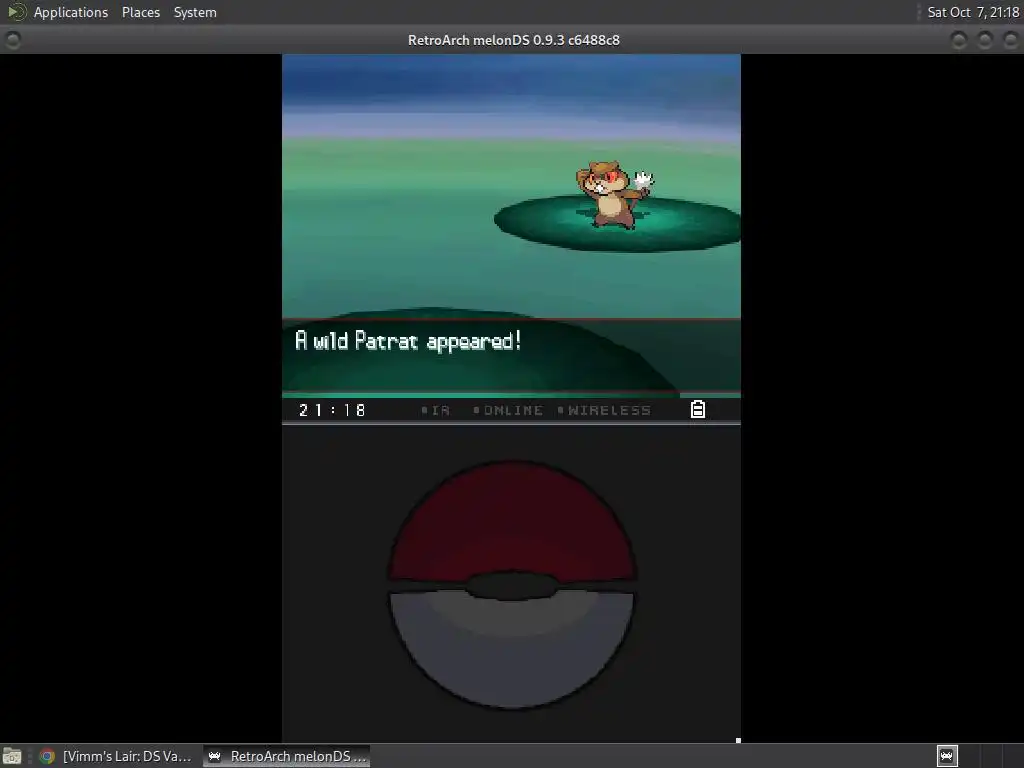The height and width of the screenshot is (768, 1024).
Task: Close the RetroArch window
Action: coord(1010,40)
